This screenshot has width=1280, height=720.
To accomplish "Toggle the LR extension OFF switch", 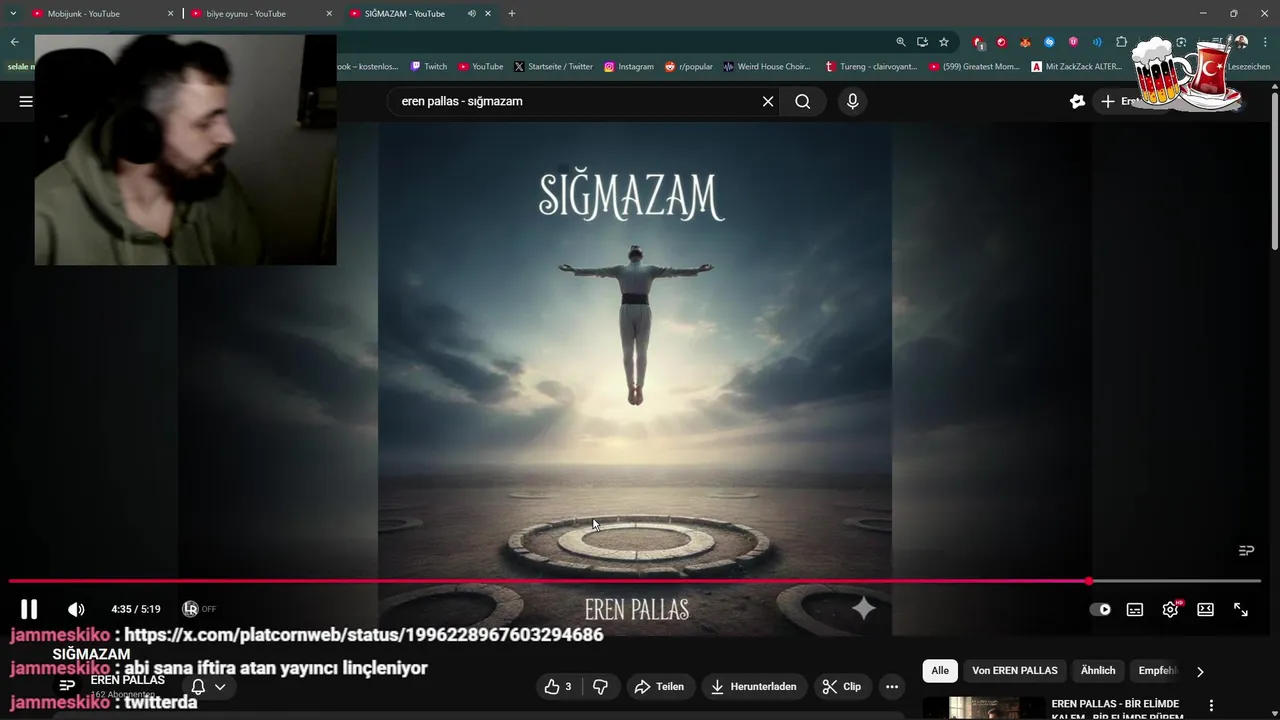I will click(199, 609).
